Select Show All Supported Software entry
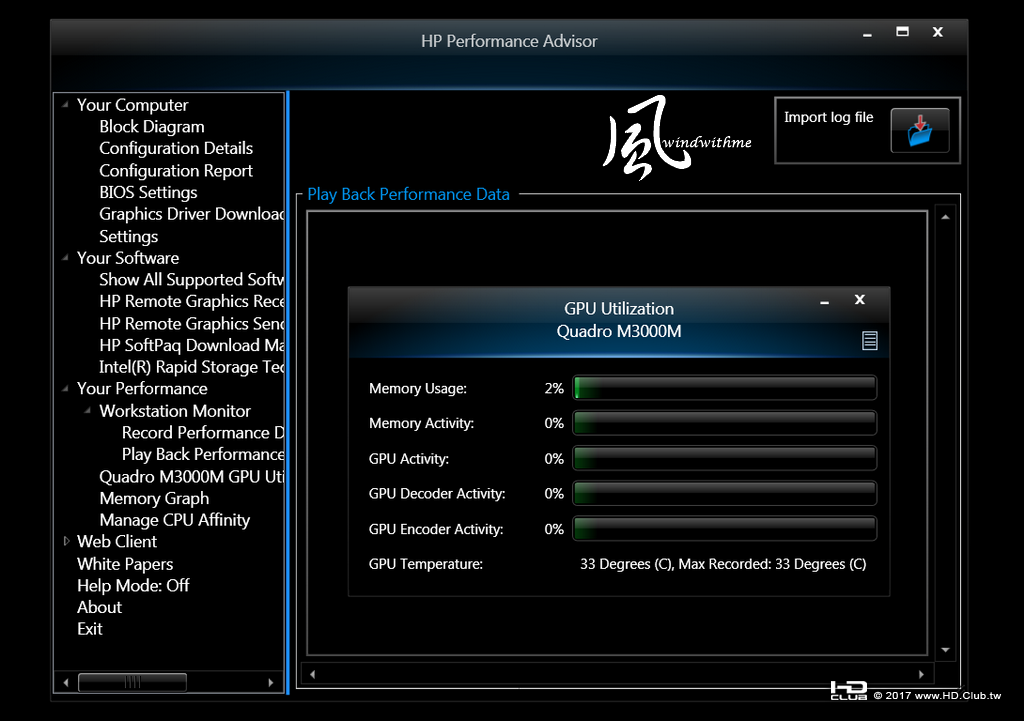1024x721 pixels. [x=191, y=280]
